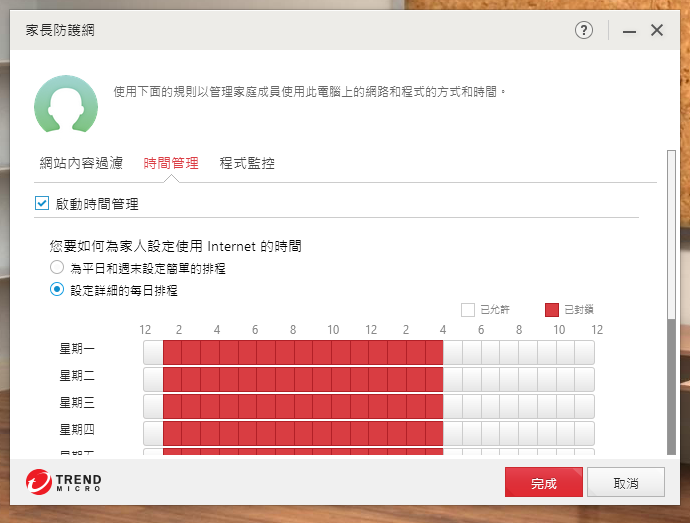Screen dimensions: 690x523
Task: Minimize the 家長防護網 window
Action: 629,31
